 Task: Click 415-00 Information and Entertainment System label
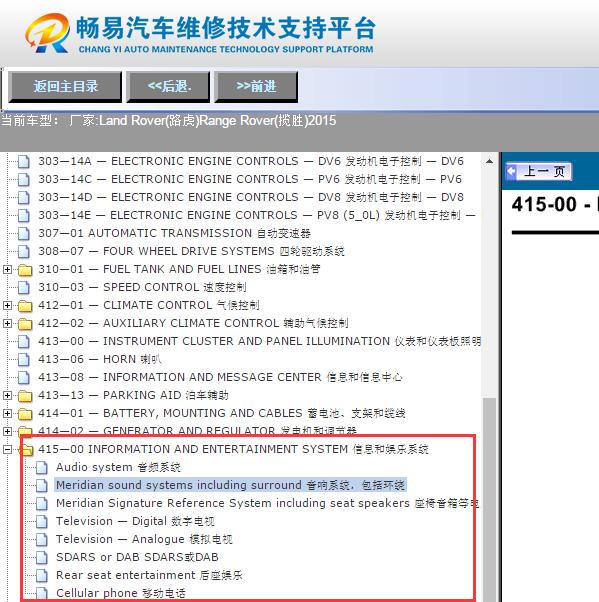233,450
